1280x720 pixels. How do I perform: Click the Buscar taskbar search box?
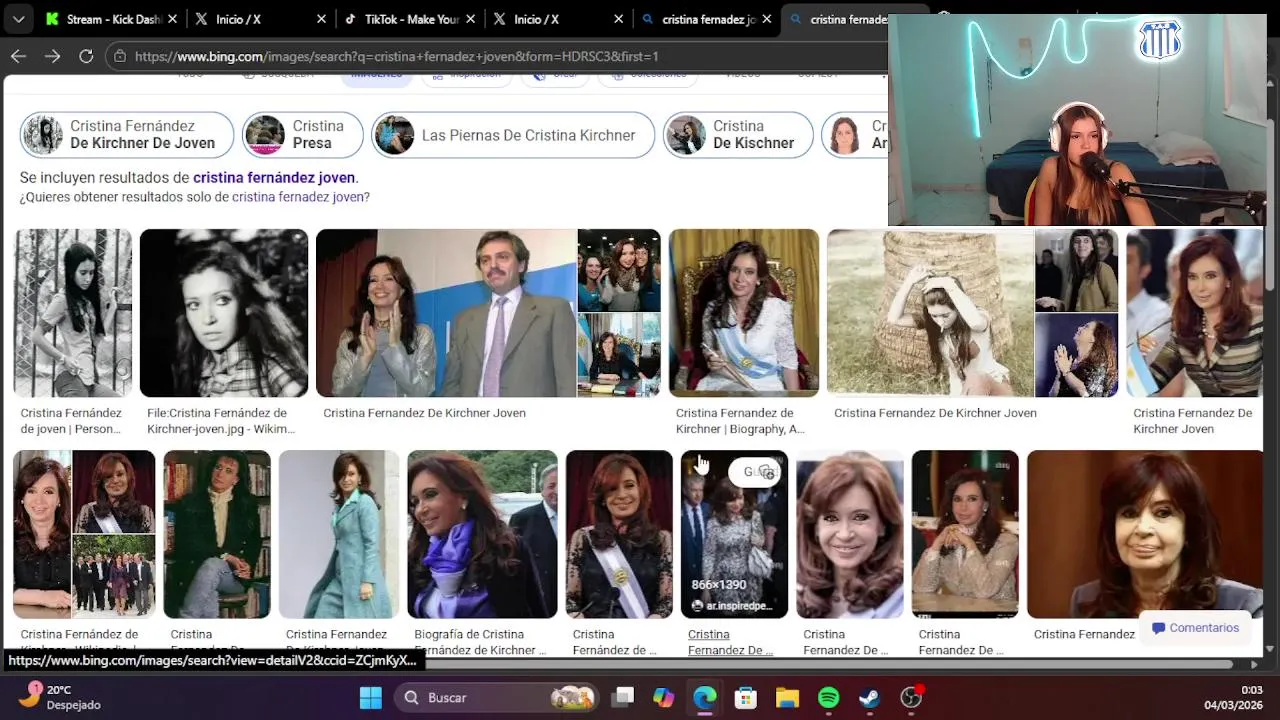(x=498, y=698)
